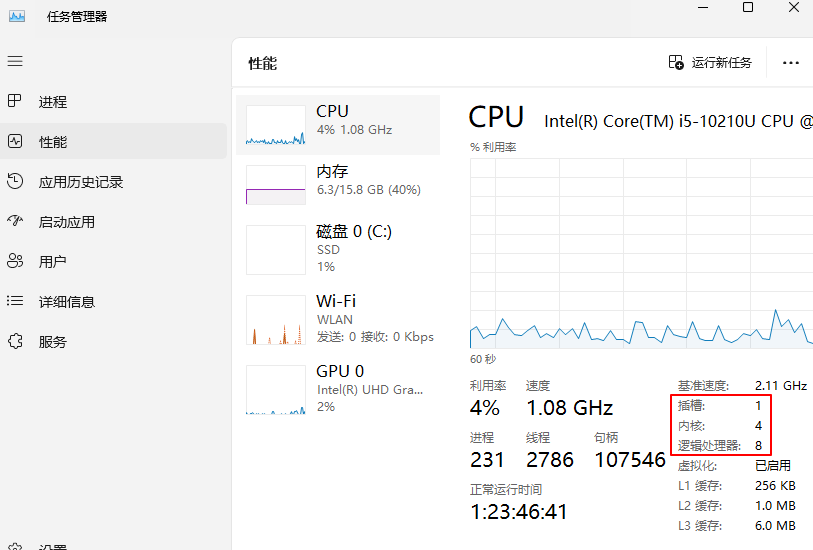The width and height of the screenshot is (813, 550).
Task: Open 应用历史记录 history icon
Action: tap(15, 181)
